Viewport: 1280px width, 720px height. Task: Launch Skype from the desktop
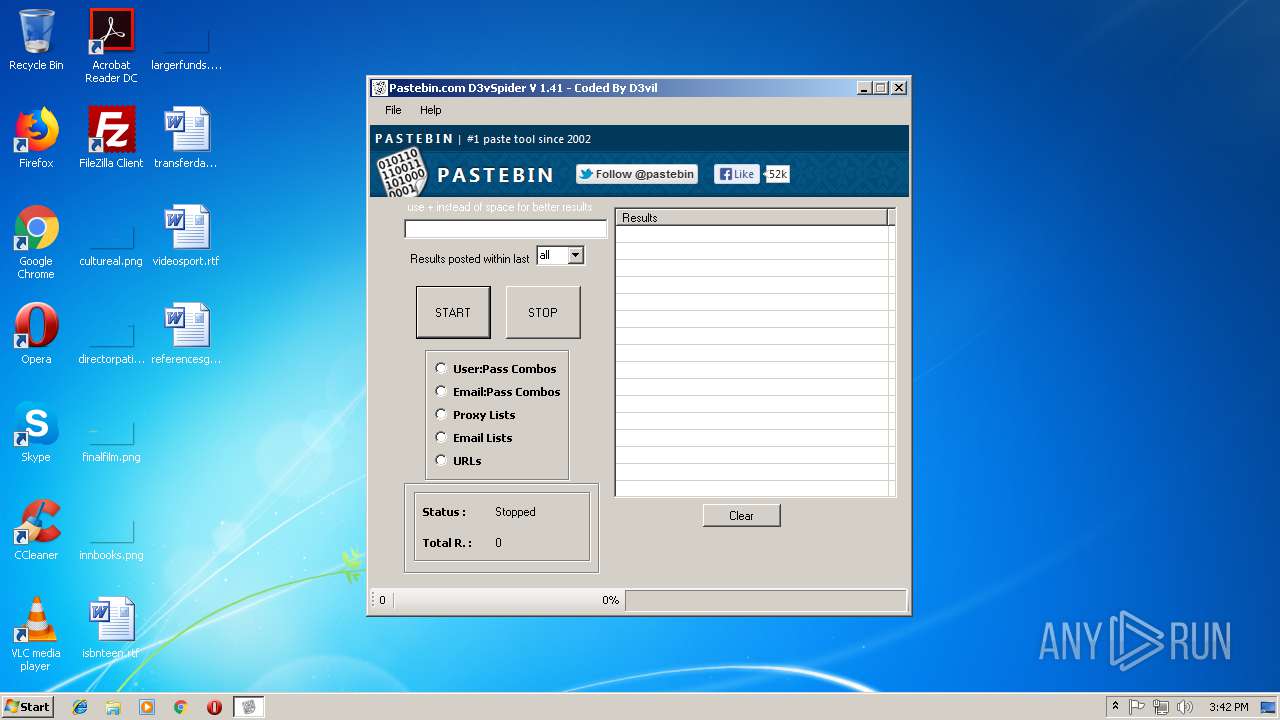pos(36,432)
